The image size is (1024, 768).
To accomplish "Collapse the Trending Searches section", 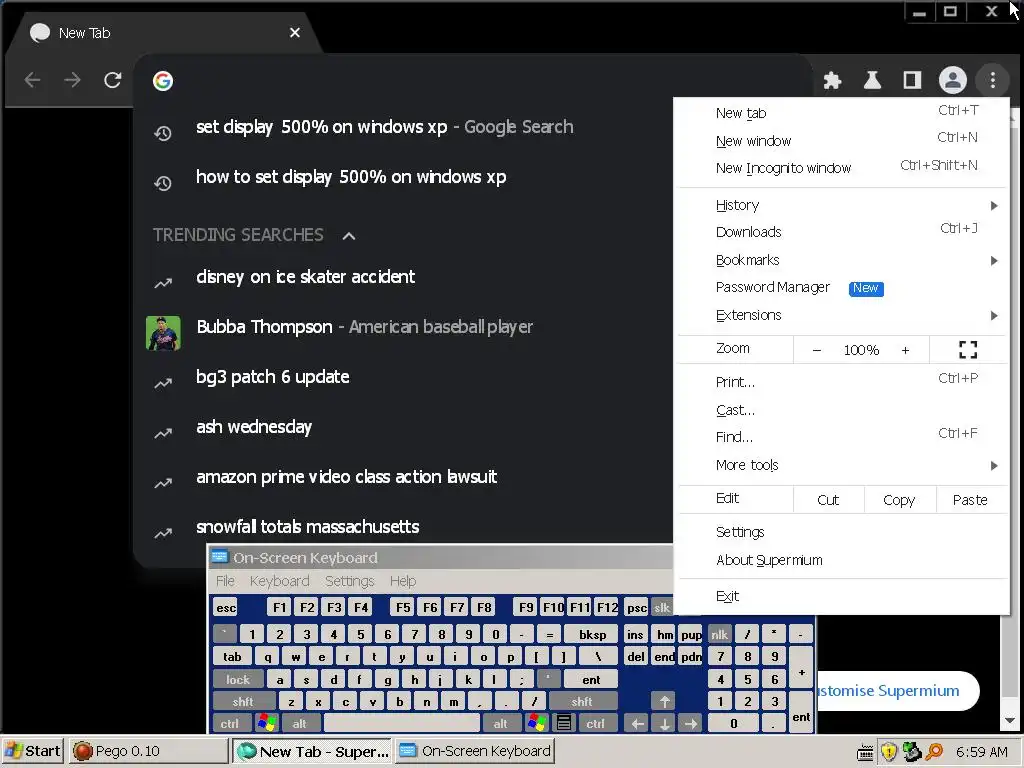I will (349, 236).
